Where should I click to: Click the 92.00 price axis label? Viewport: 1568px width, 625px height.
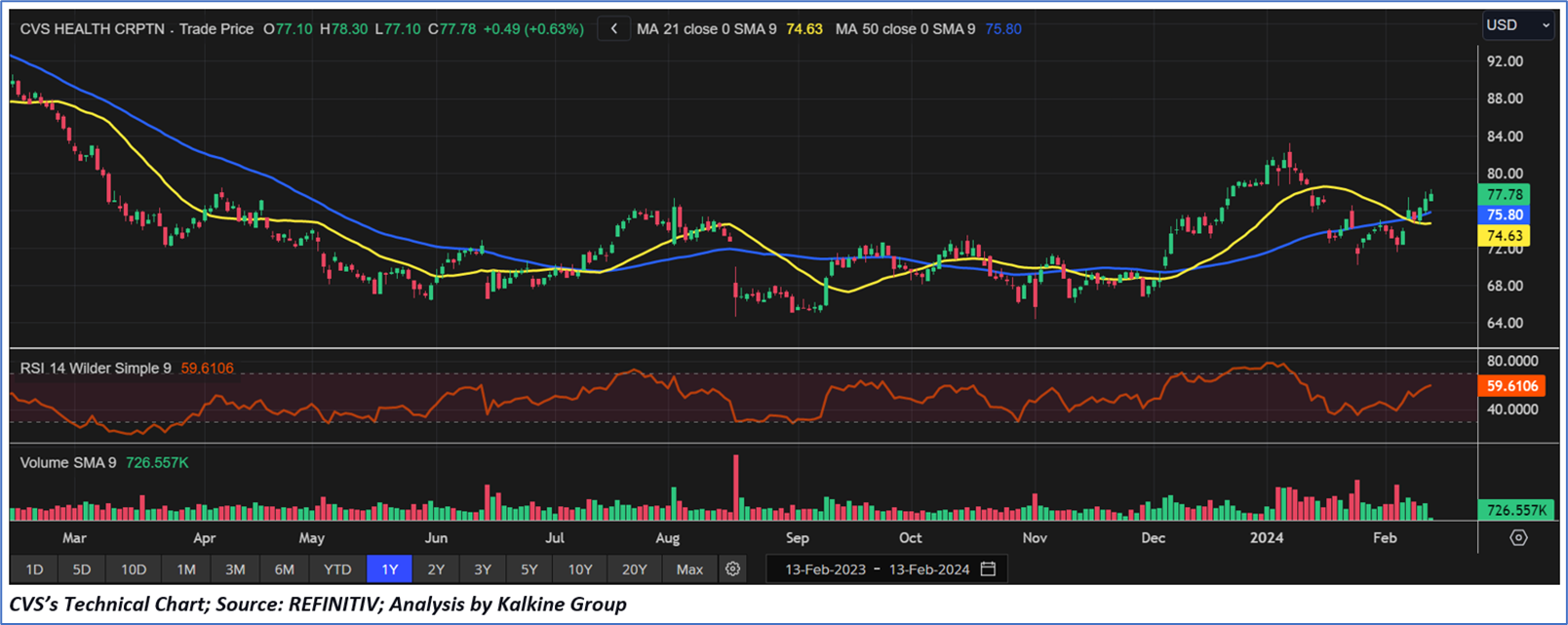pos(1505,61)
